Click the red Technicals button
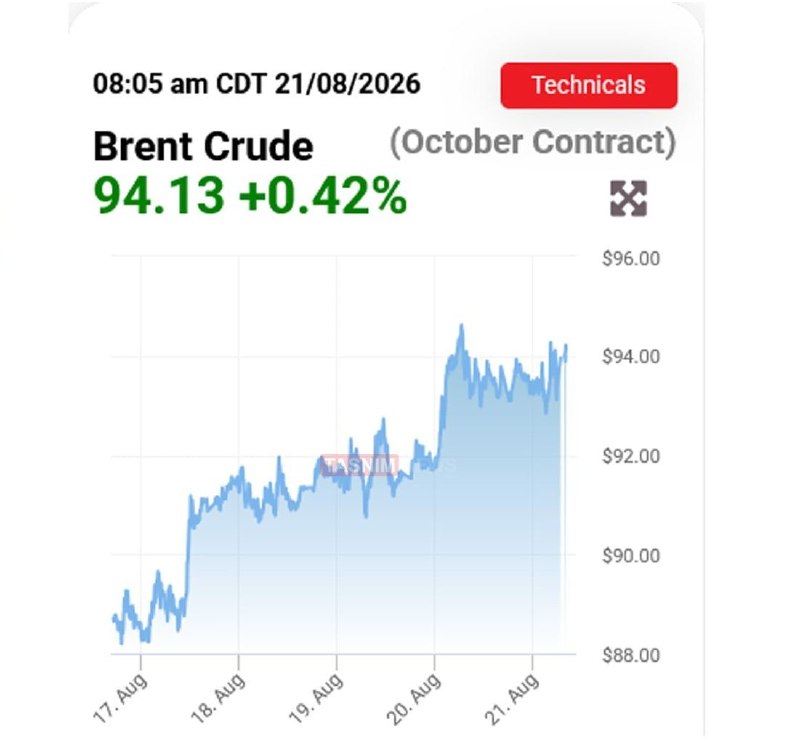The width and height of the screenshot is (800, 741). (x=589, y=85)
